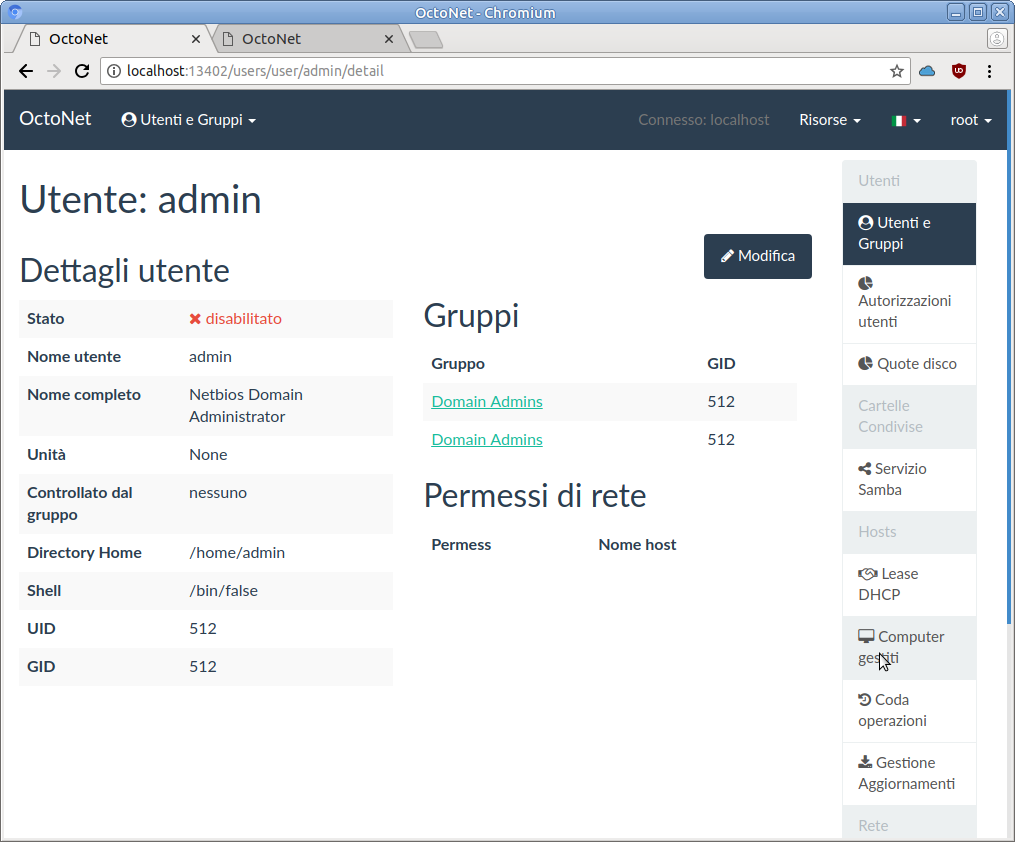Click the disabilitato status text

pos(243,318)
